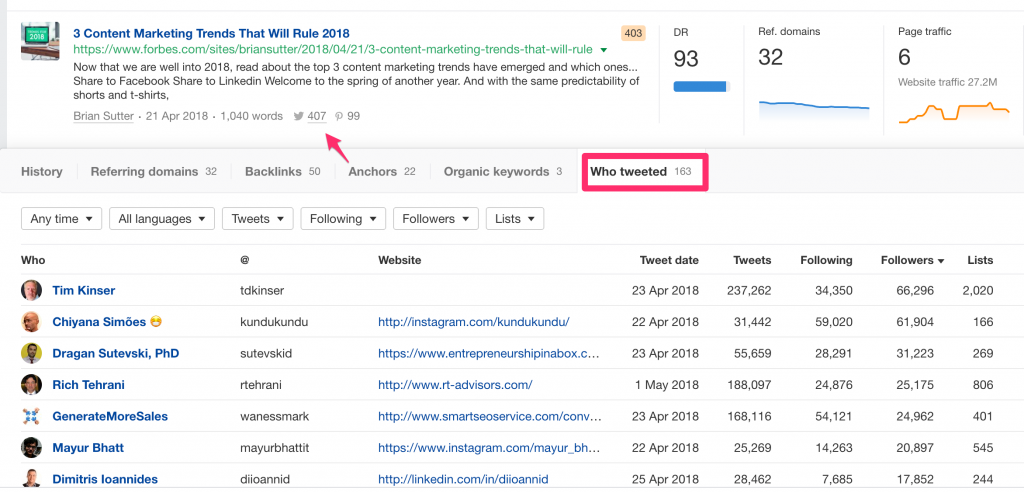Switch to the Organic keywords tab
This screenshot has height=493, width=1024.
pyautogui.click(x=503, y=172)
